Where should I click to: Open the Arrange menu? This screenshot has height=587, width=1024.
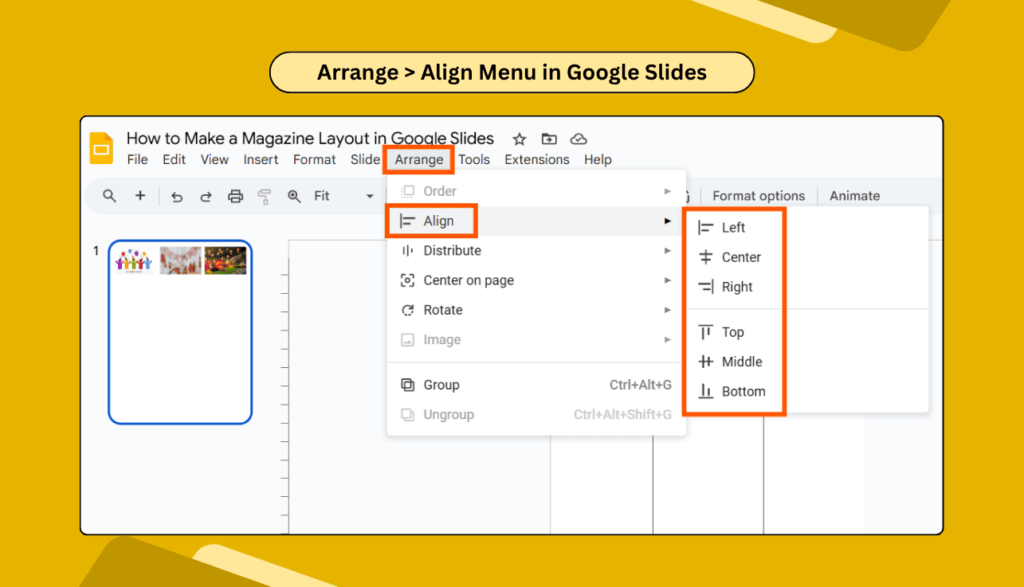coord(418,159)
